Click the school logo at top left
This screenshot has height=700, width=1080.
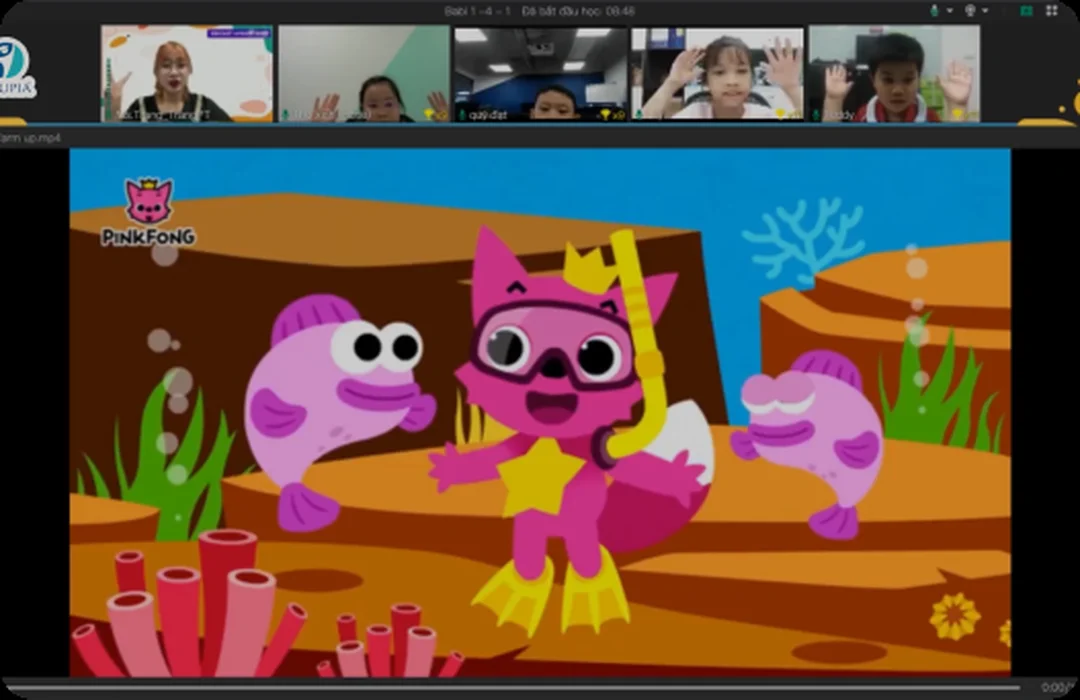[x=17, y=68]
